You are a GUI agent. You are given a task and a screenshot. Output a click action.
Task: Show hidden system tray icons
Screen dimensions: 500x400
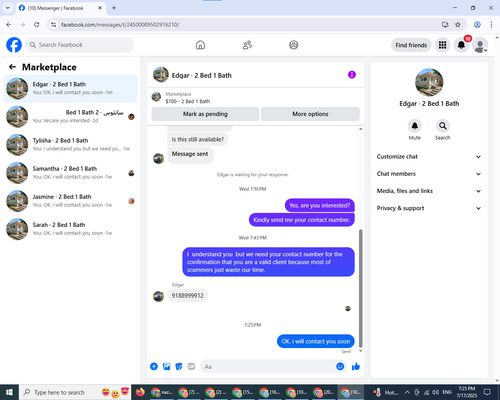pos(407,392)
